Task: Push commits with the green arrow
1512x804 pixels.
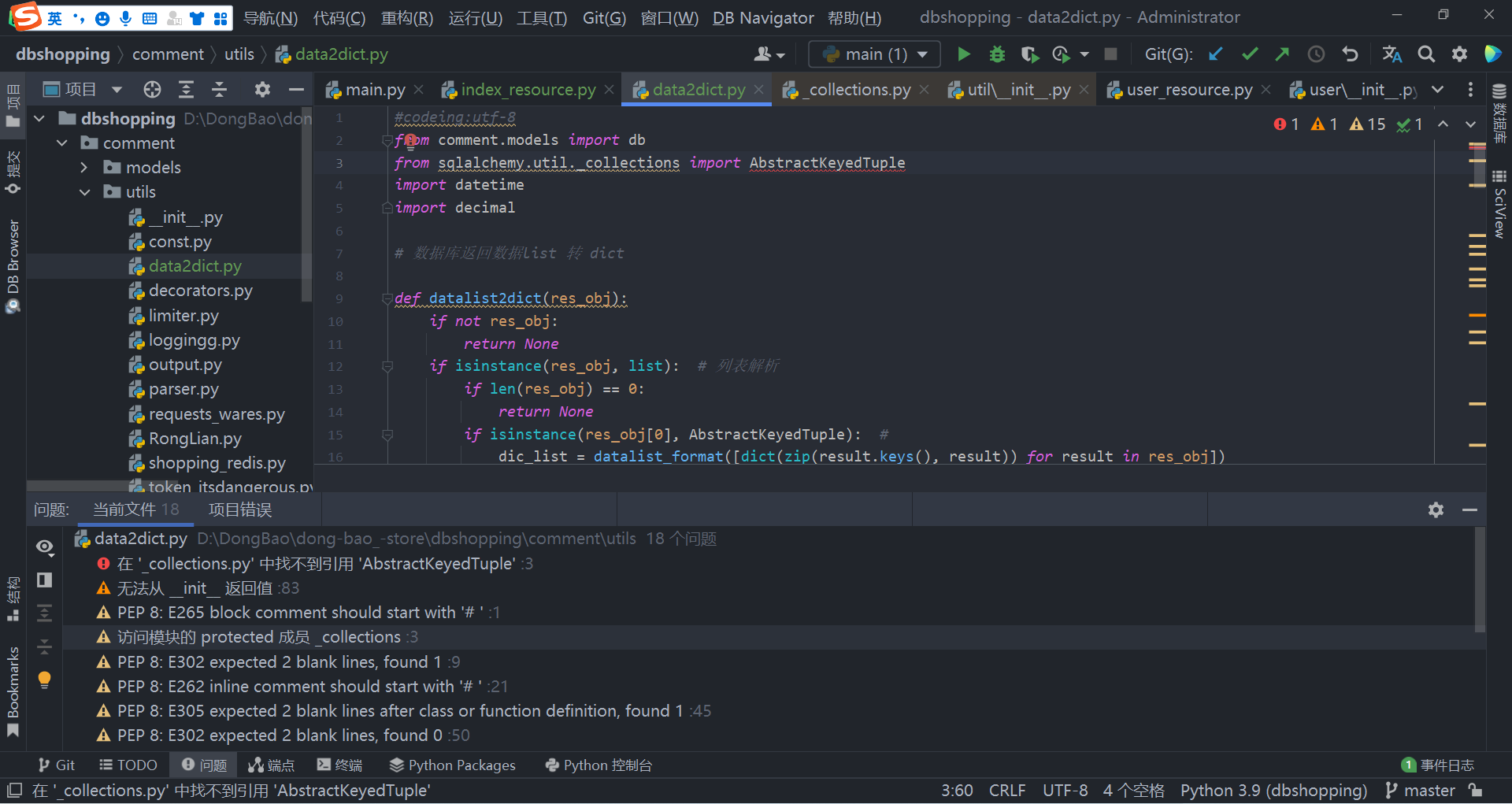Action: pos(1282,54)
